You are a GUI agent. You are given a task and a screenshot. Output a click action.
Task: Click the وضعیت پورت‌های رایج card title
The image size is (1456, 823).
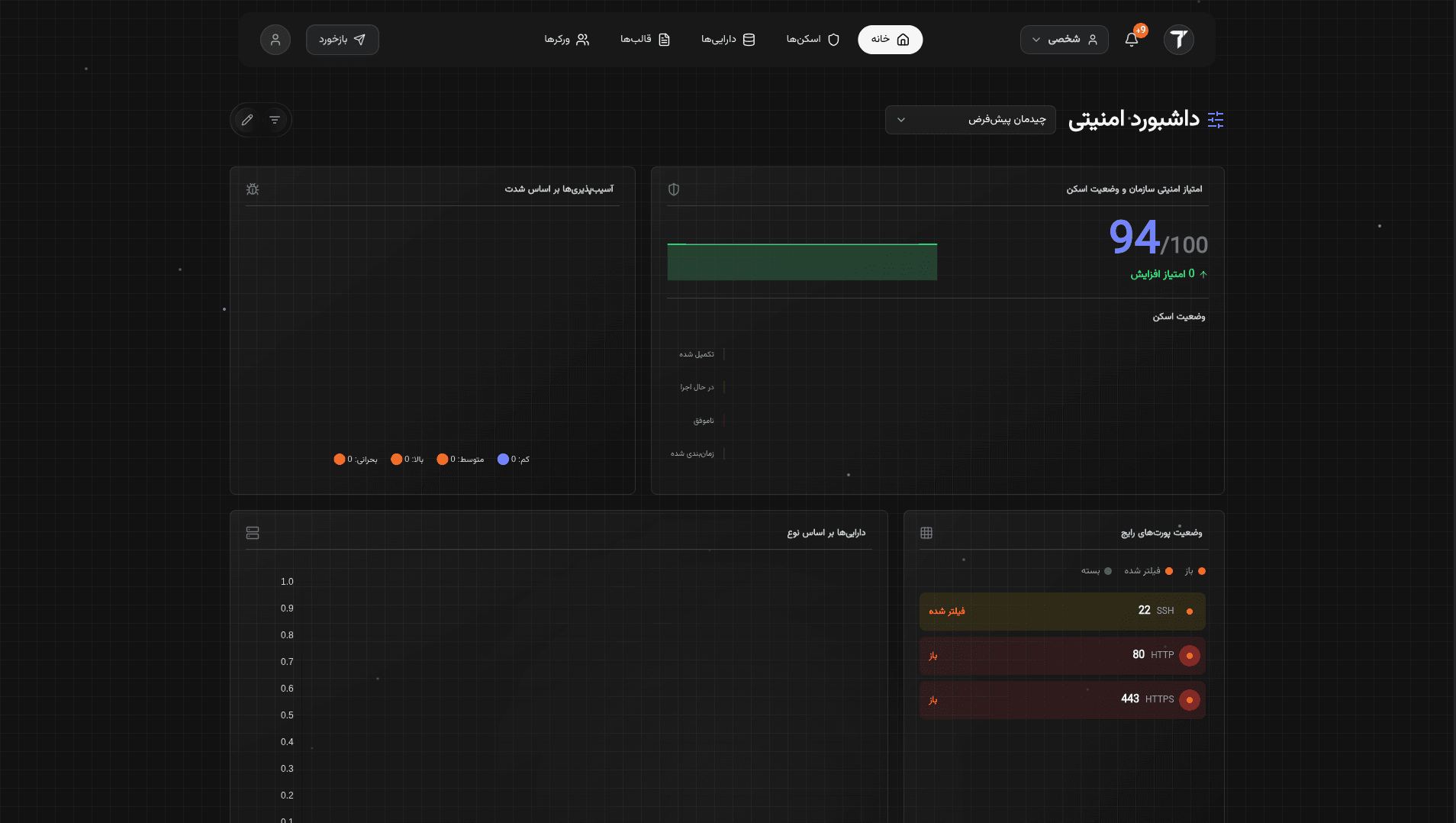[x=1161, y=533]
